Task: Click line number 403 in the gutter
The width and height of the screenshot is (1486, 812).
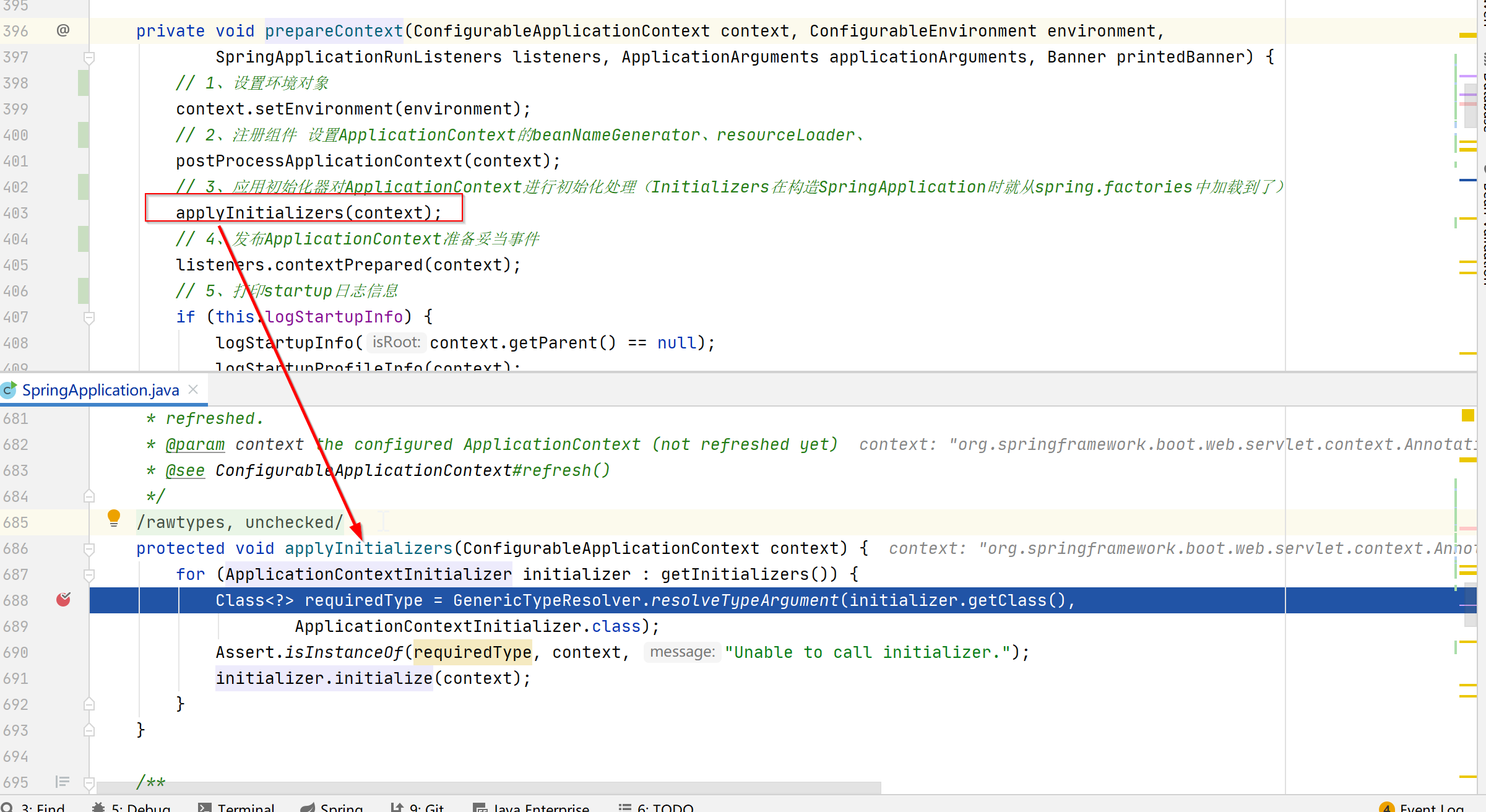Action: [15, 213]
